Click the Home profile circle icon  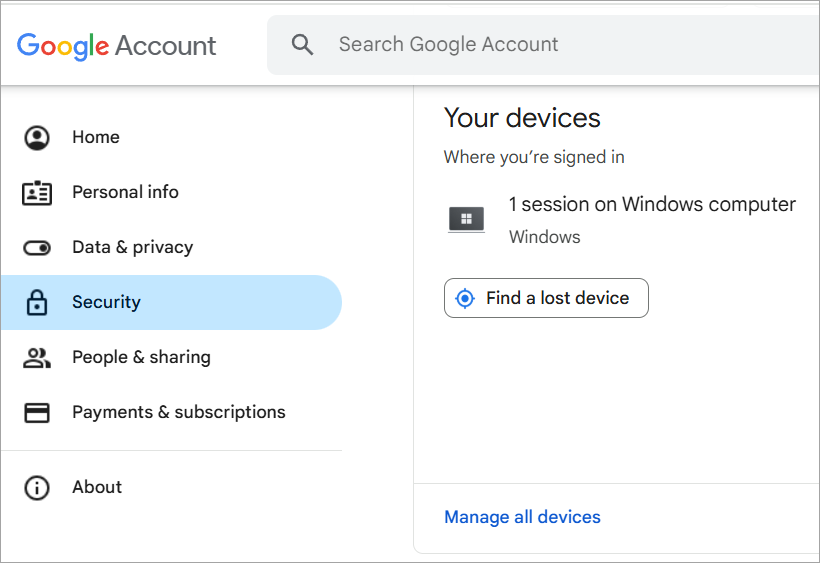37,137
